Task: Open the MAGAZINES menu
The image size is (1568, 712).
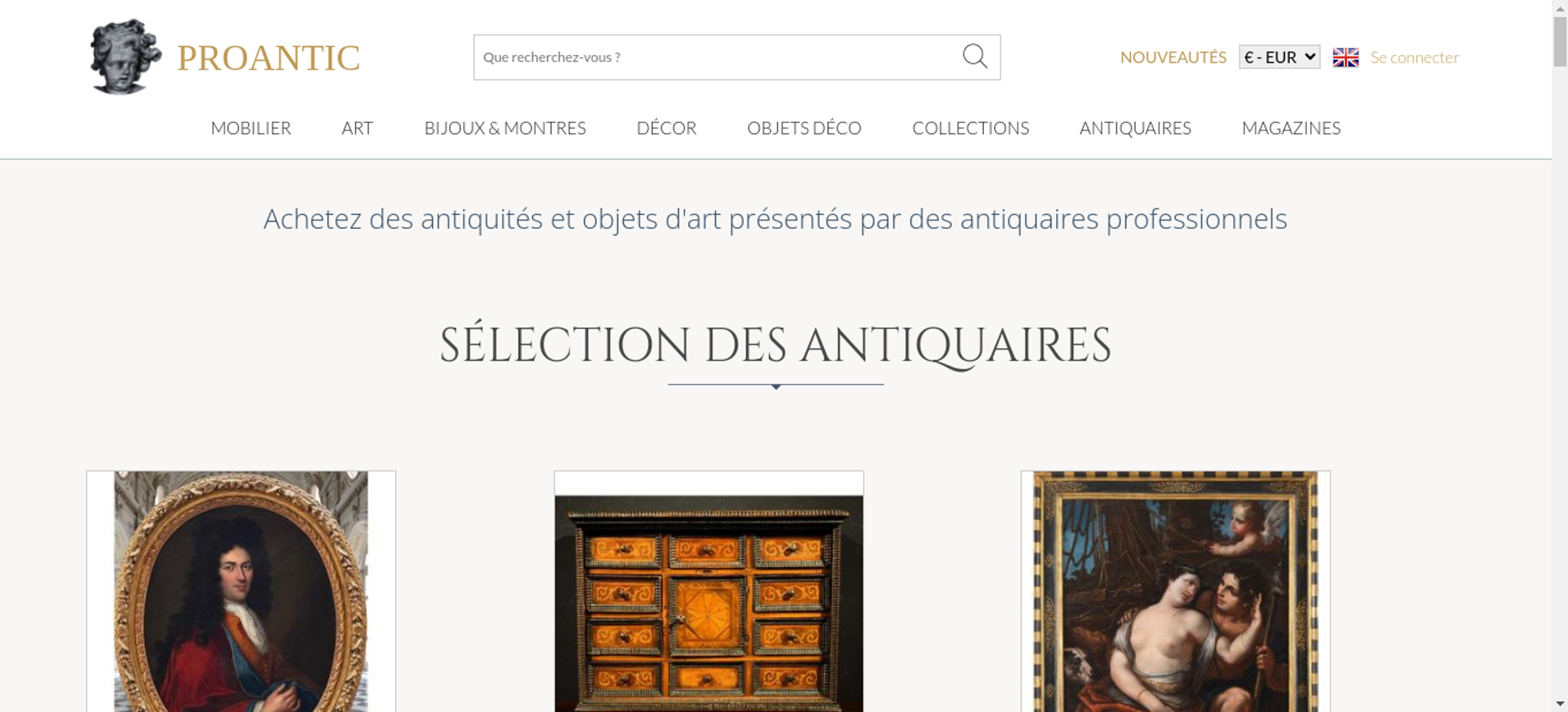Action: click(1291, 128)
